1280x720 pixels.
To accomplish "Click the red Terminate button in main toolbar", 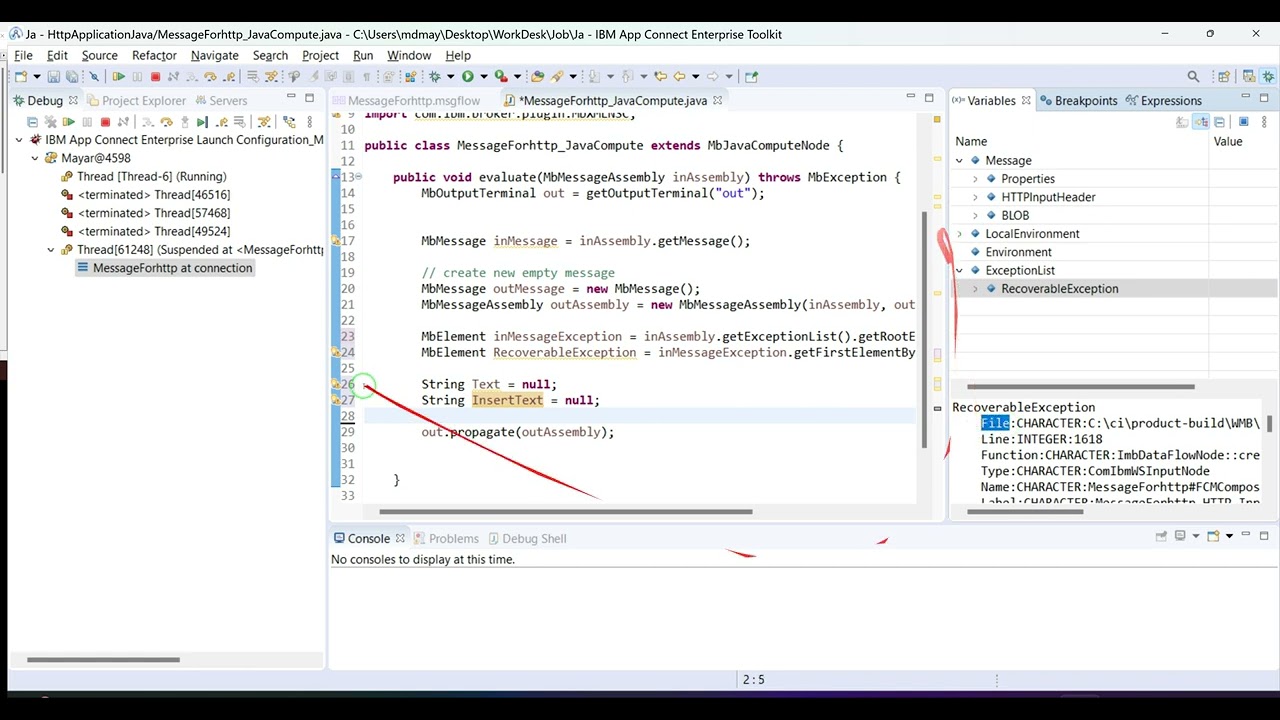I will pyautogui.click(x=155, y=76).
